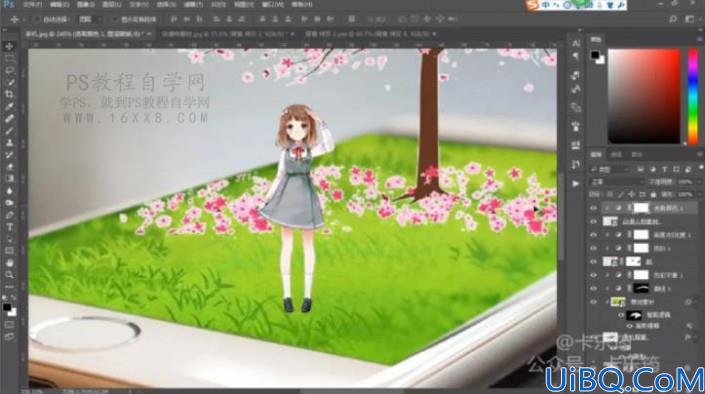This screenshot has height=394, width=705.
Task: Select the Brush tool
Action: click(9, 131)
